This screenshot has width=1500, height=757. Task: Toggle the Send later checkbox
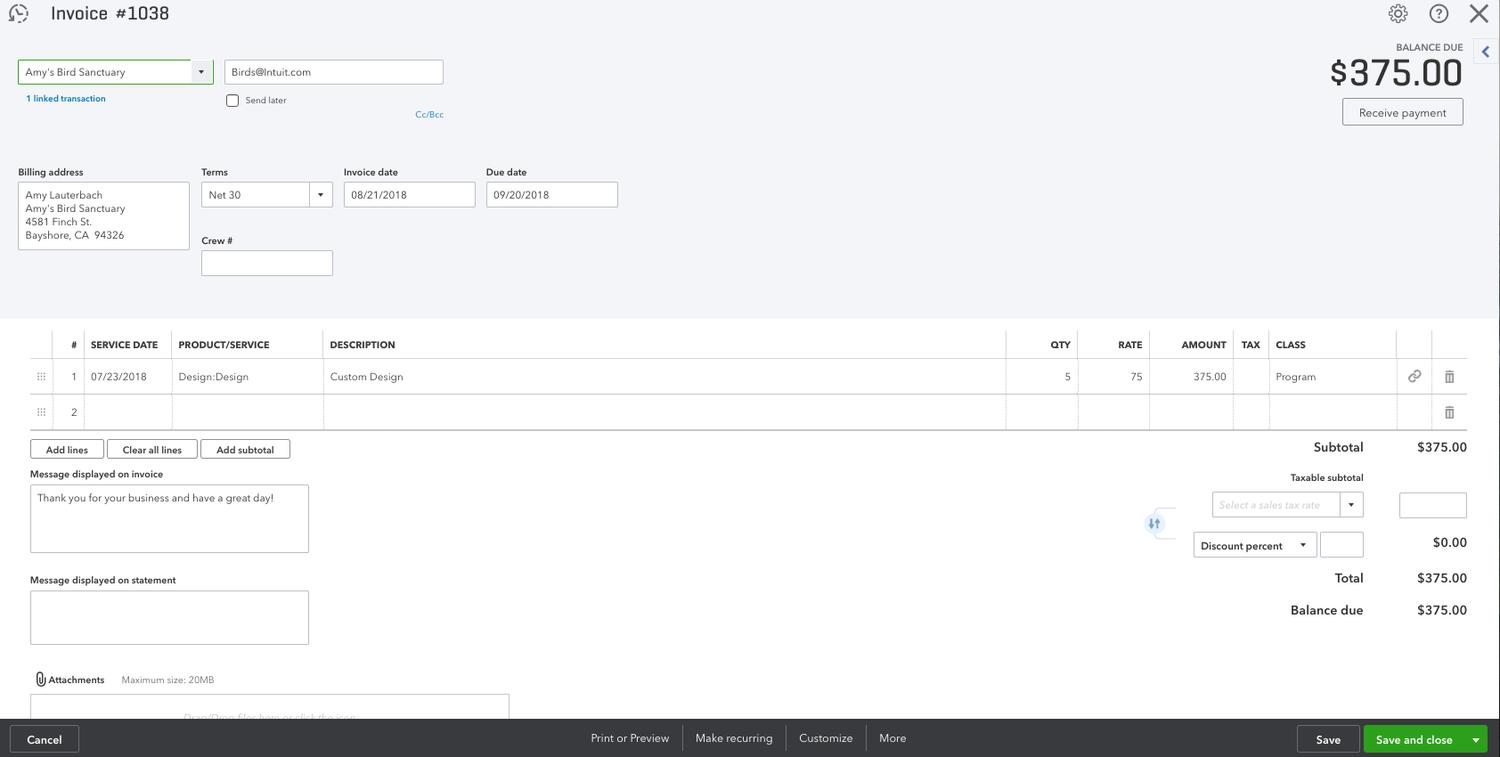click(232, 100)
